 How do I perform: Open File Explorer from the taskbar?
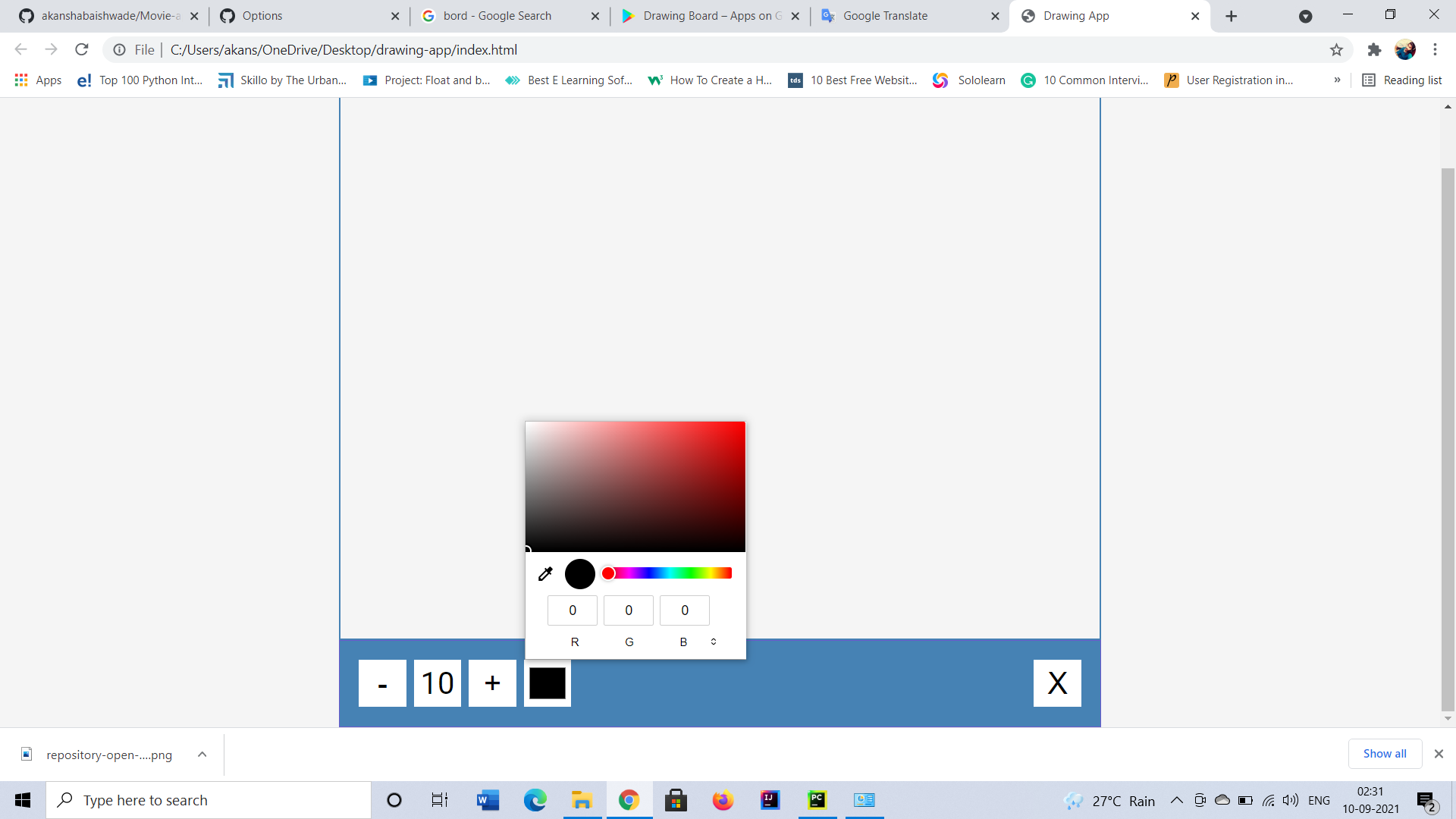[582, 799]
